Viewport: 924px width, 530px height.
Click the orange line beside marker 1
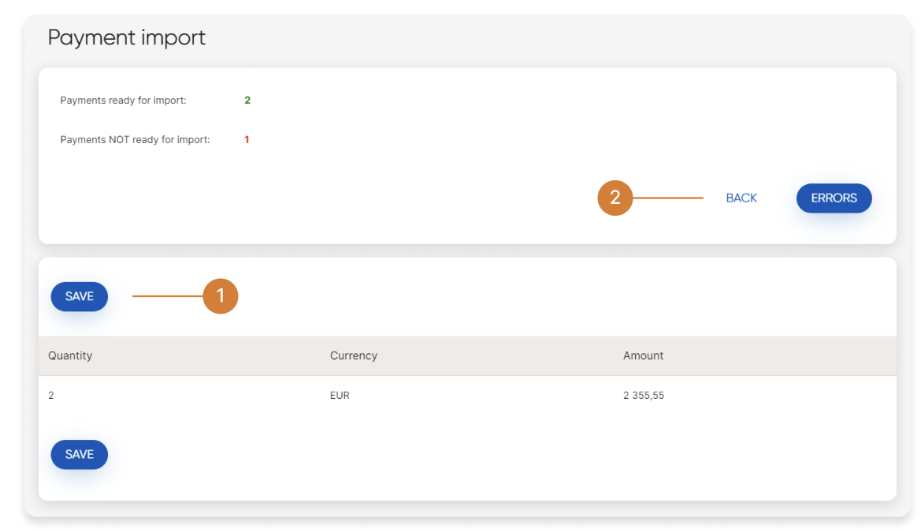[x=167, y=296]
